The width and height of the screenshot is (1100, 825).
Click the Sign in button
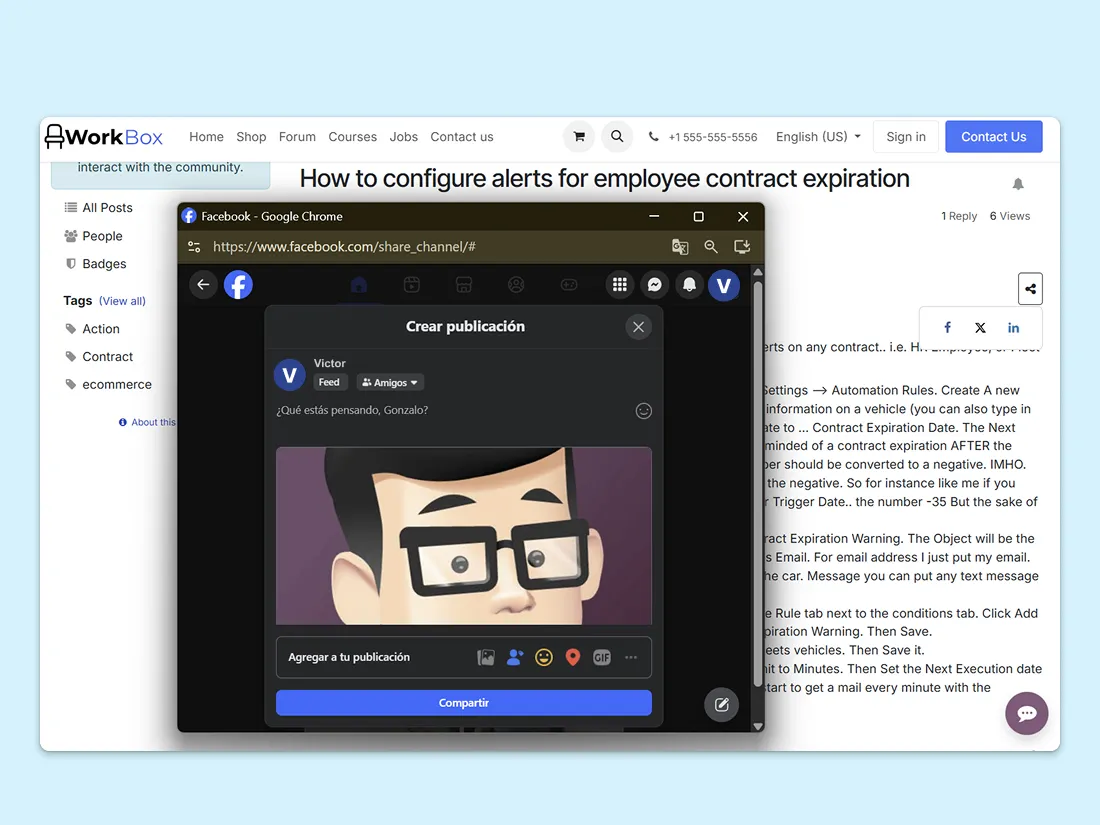click(905, 137)
